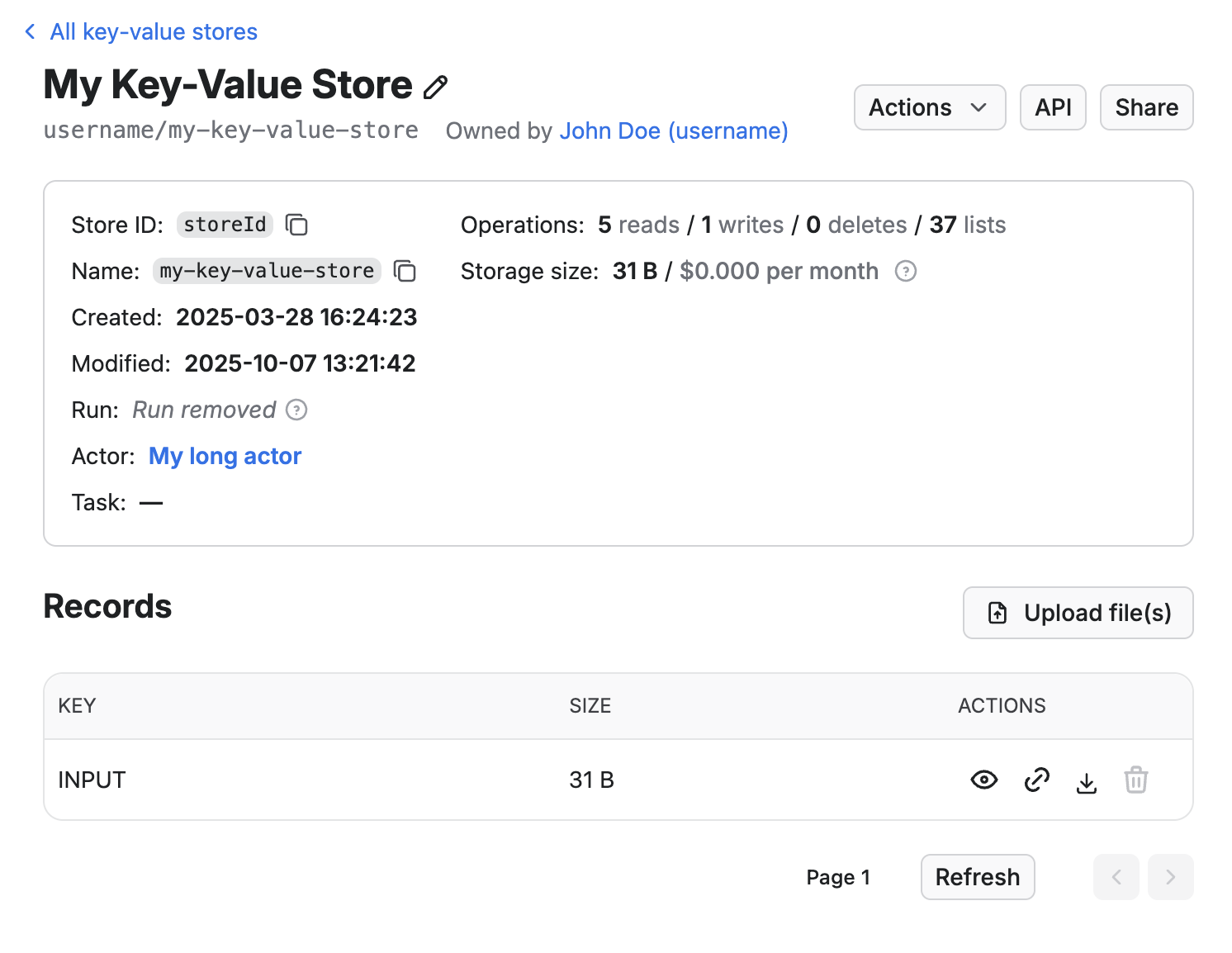Copy the store name my-key-value-store

pyautogui.click(x=405, y=271)
